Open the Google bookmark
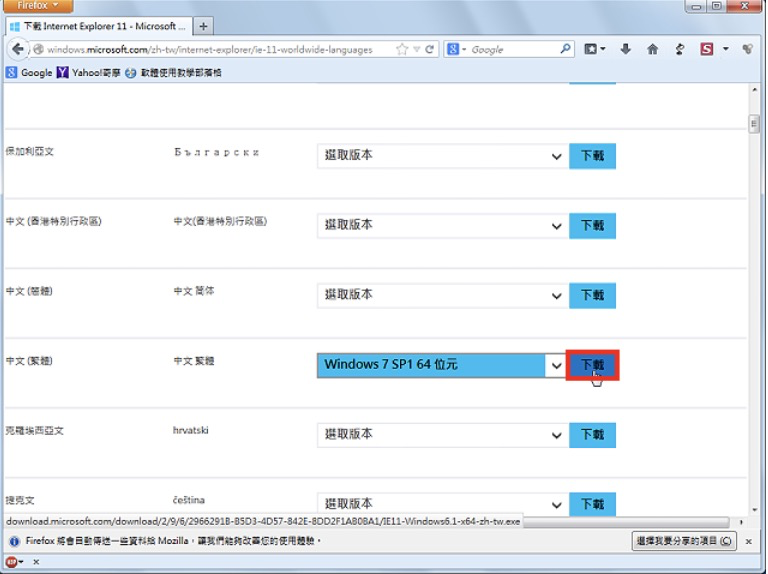The image size is (768, 574). point(29,72)
